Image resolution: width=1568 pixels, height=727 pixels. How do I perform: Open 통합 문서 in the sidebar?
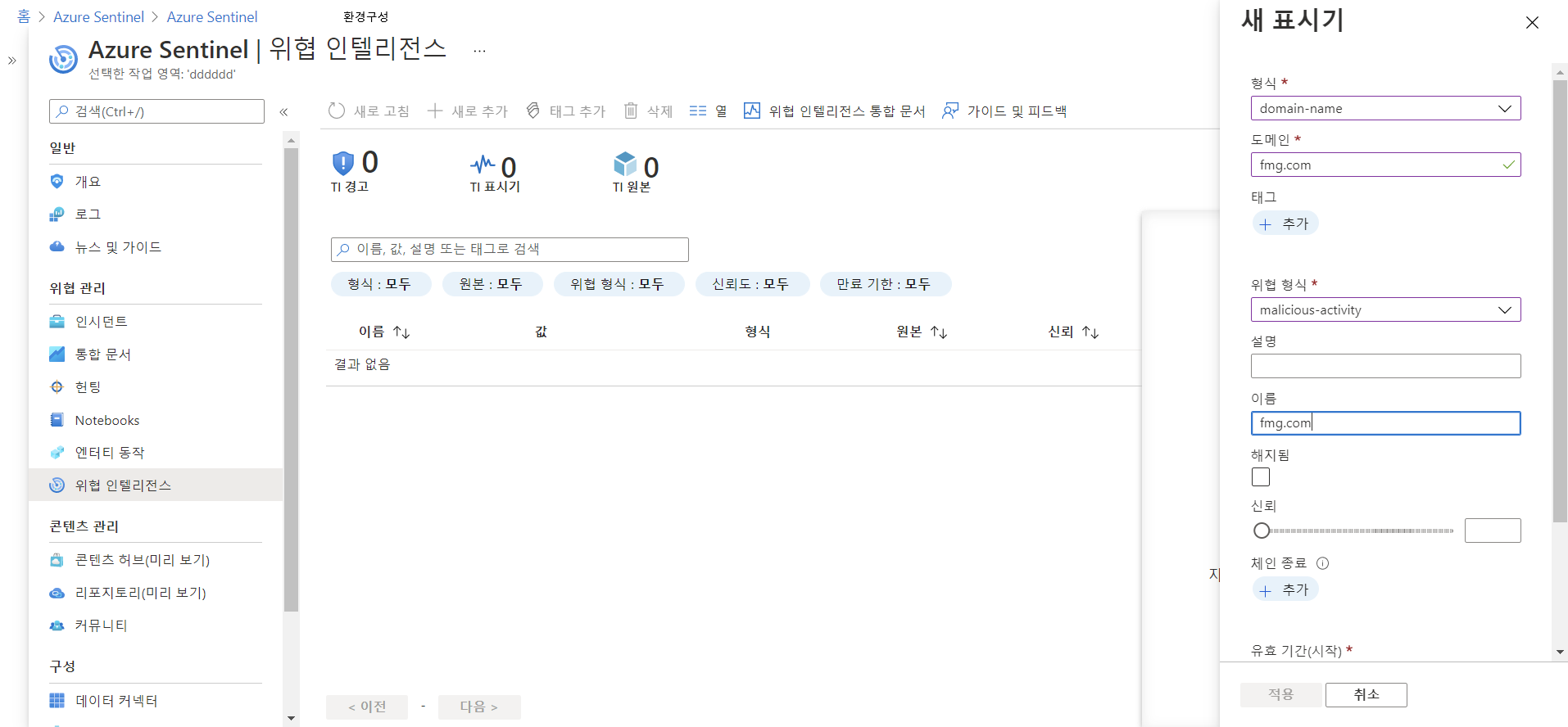(x=156, y=354)
